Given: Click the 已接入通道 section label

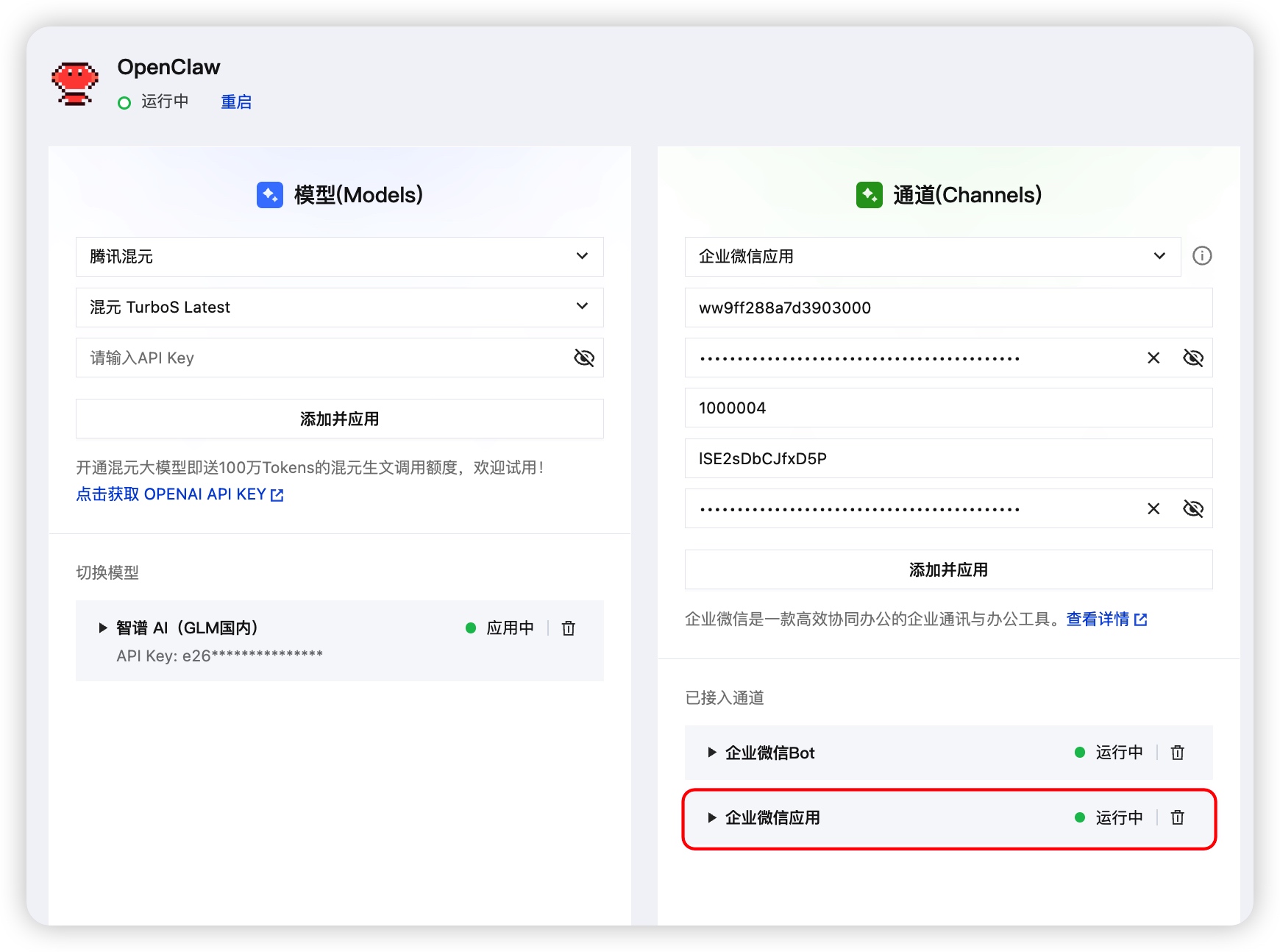Looking at the screenshot, I should click(x=725, y=698).
